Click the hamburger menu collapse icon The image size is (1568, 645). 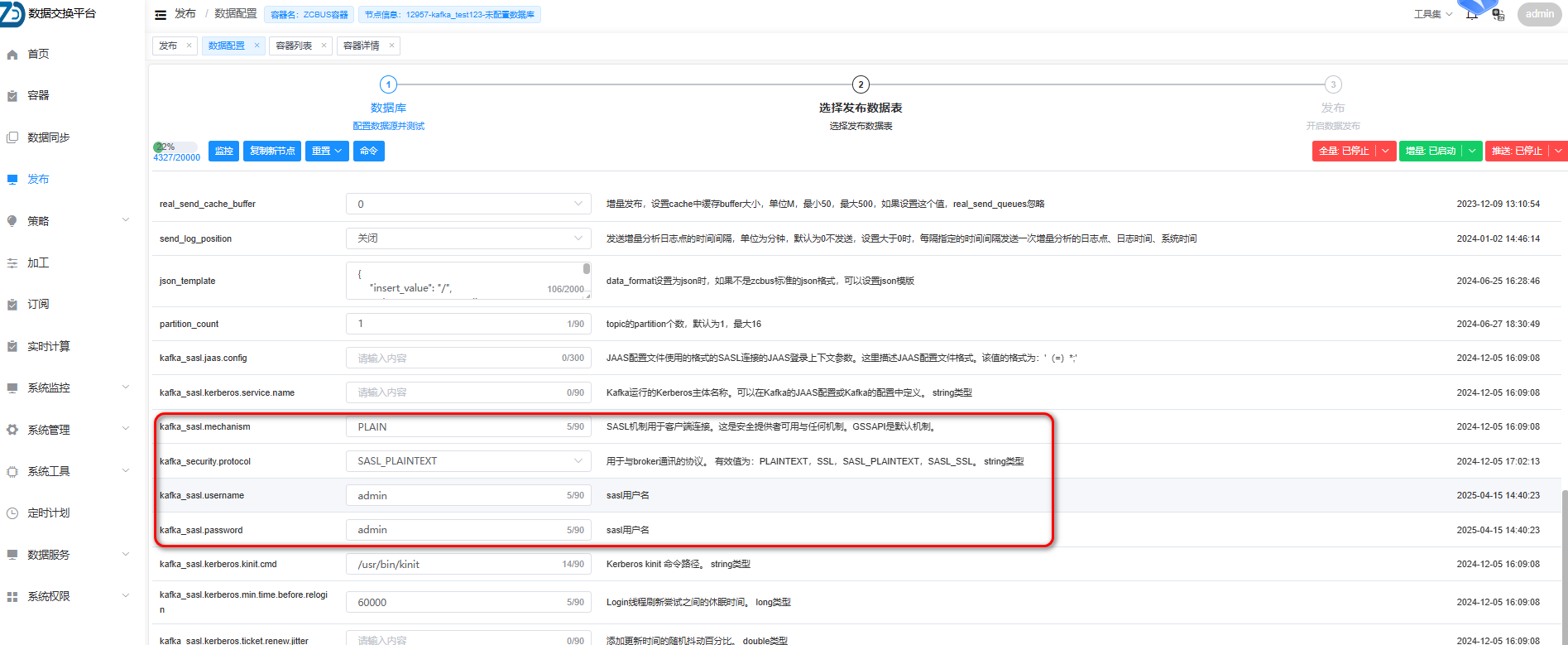pos(161,15)
